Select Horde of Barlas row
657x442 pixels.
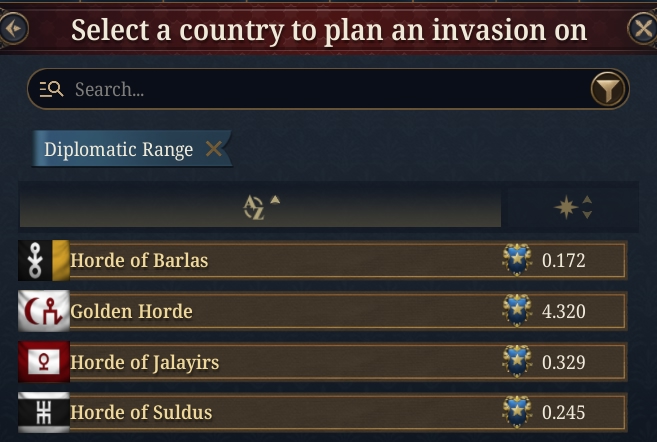pos(322,260)
